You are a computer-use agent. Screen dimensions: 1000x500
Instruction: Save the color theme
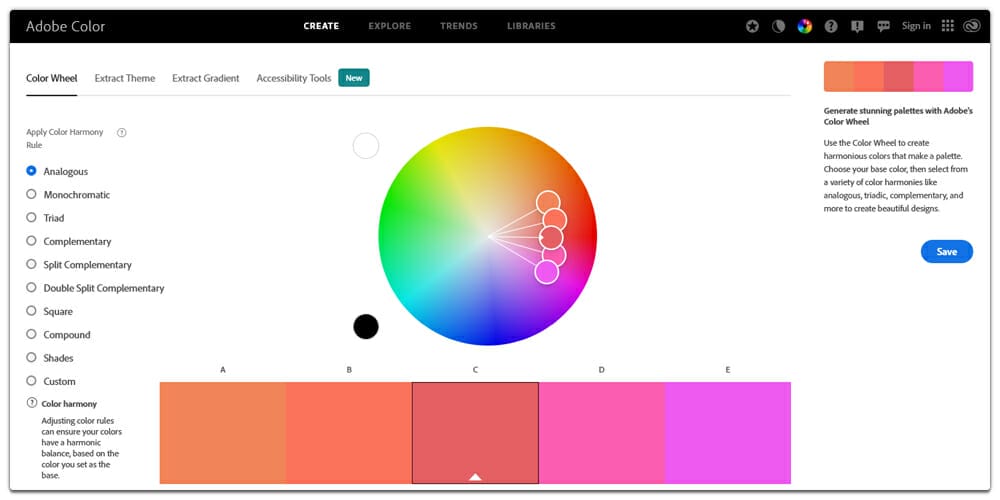pos(946,251)
